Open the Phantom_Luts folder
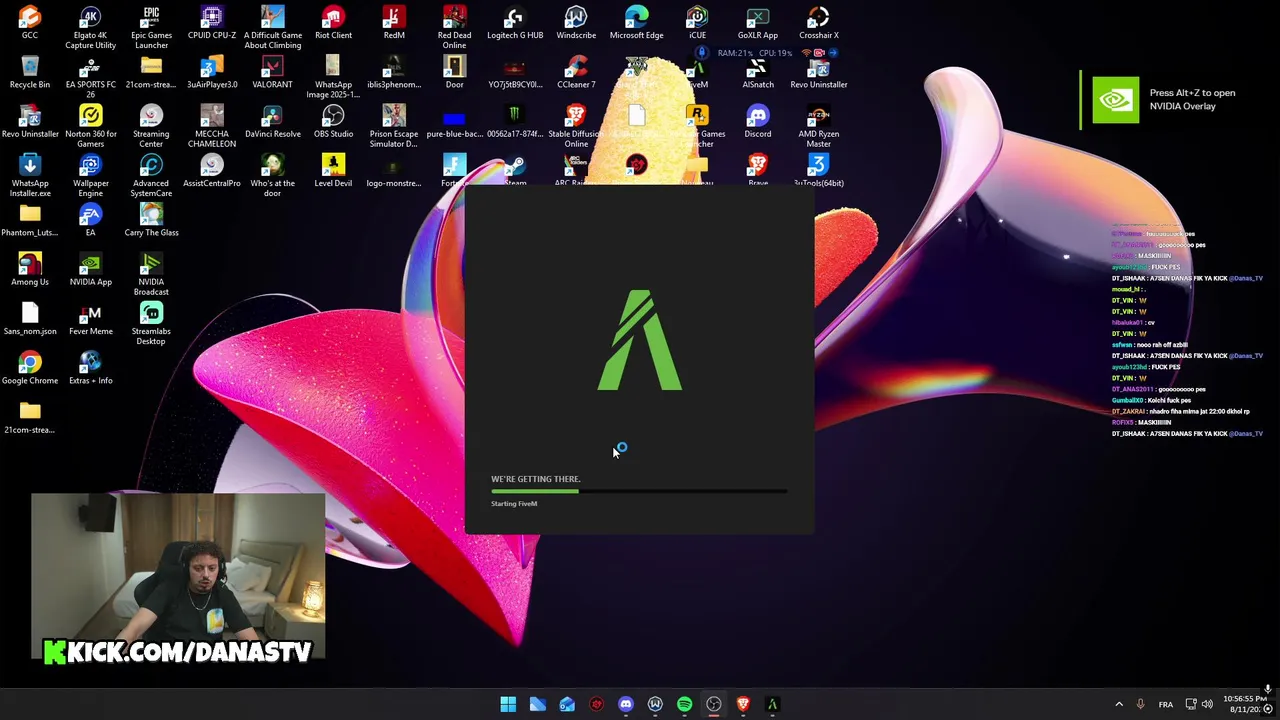This screenshot has height=720, width=1280. 30,219
